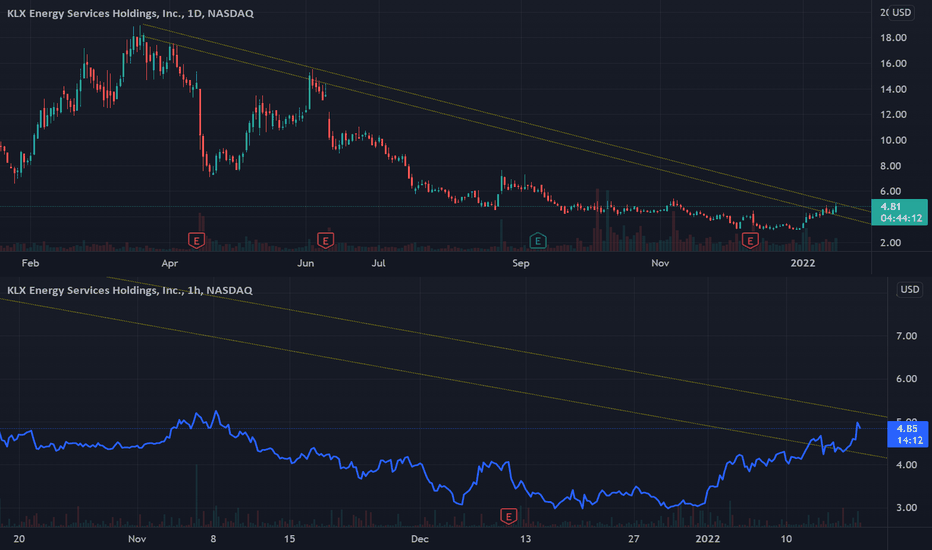
Task: Click the Jul label on the daily time axis
Action: click(x=379, y=263)
